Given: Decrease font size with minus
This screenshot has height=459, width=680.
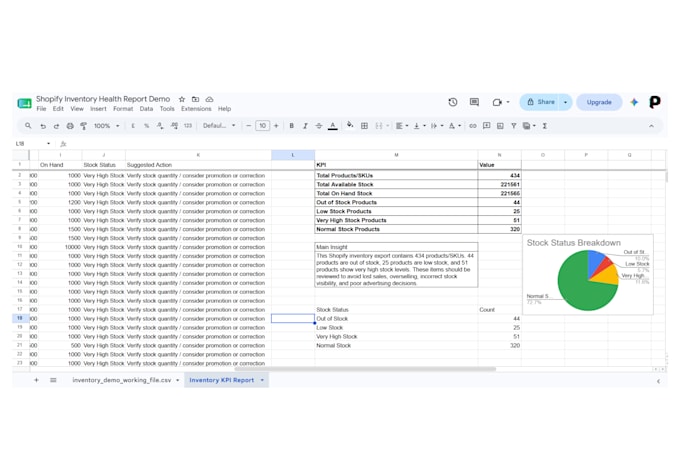Looking at the screenshot, I should (x=248, y=126).
